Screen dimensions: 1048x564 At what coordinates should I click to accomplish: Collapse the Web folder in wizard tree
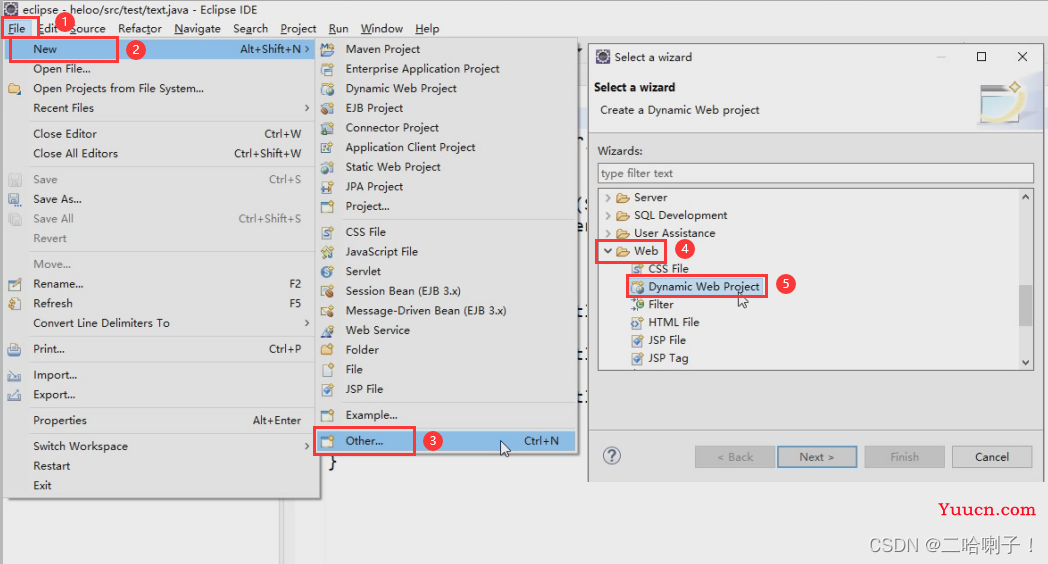pos(608,251)
